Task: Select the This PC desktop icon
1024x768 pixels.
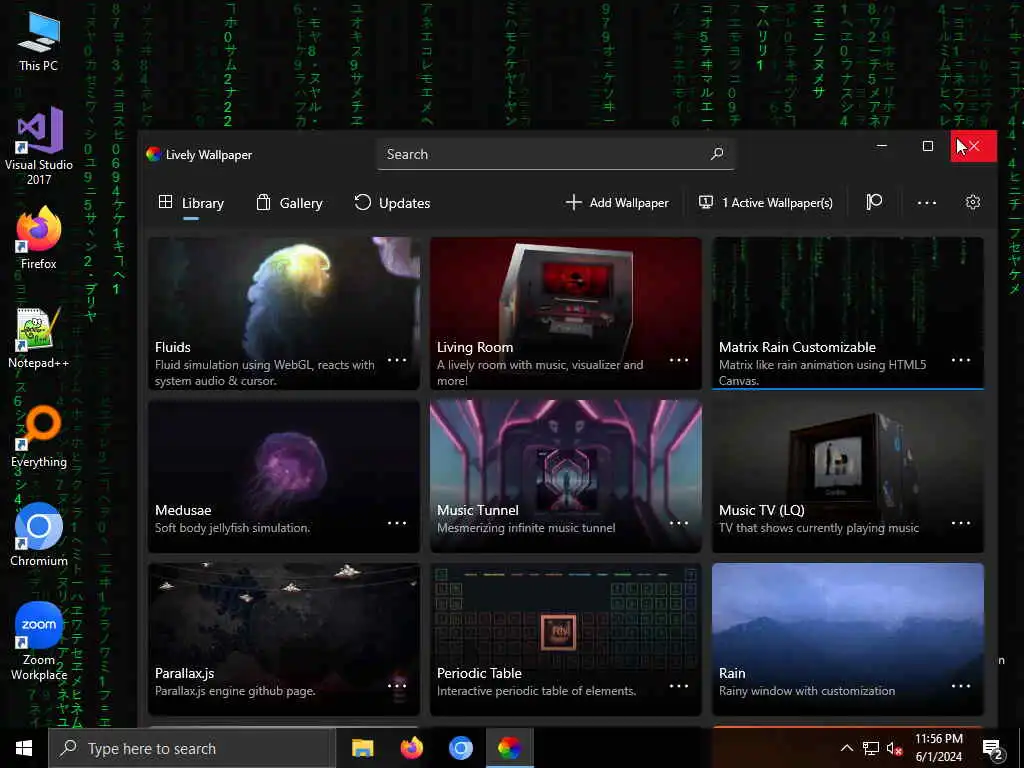Action: (x=39, y=42)
